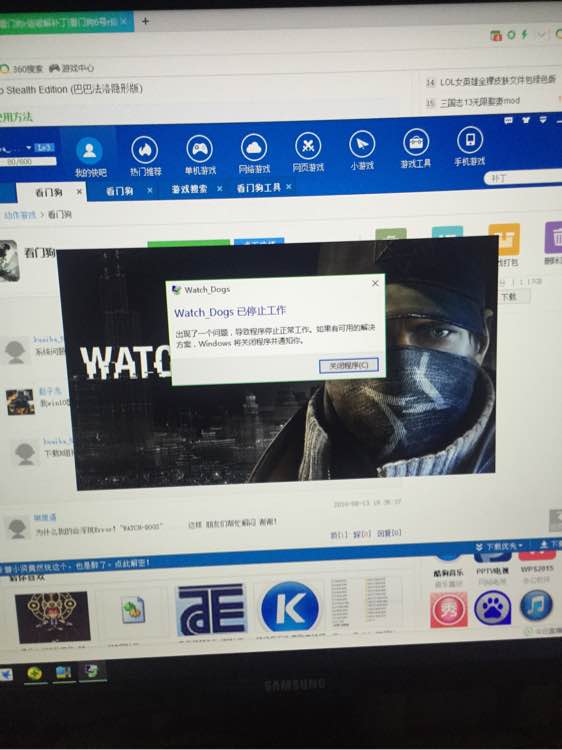Open 热门推荐 flame icon

coord(145,150)
